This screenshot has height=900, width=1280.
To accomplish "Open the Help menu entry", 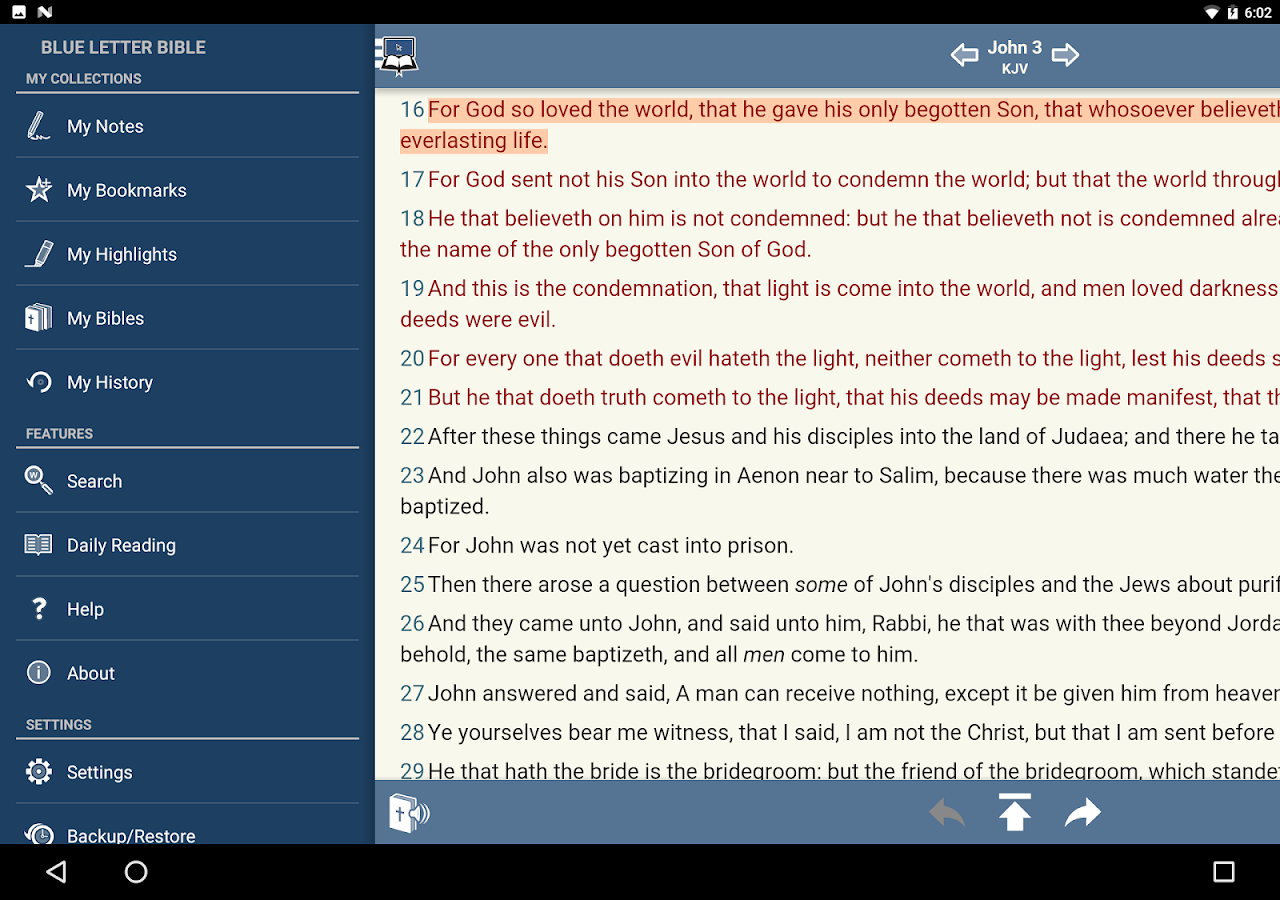I will coord(187,609).
